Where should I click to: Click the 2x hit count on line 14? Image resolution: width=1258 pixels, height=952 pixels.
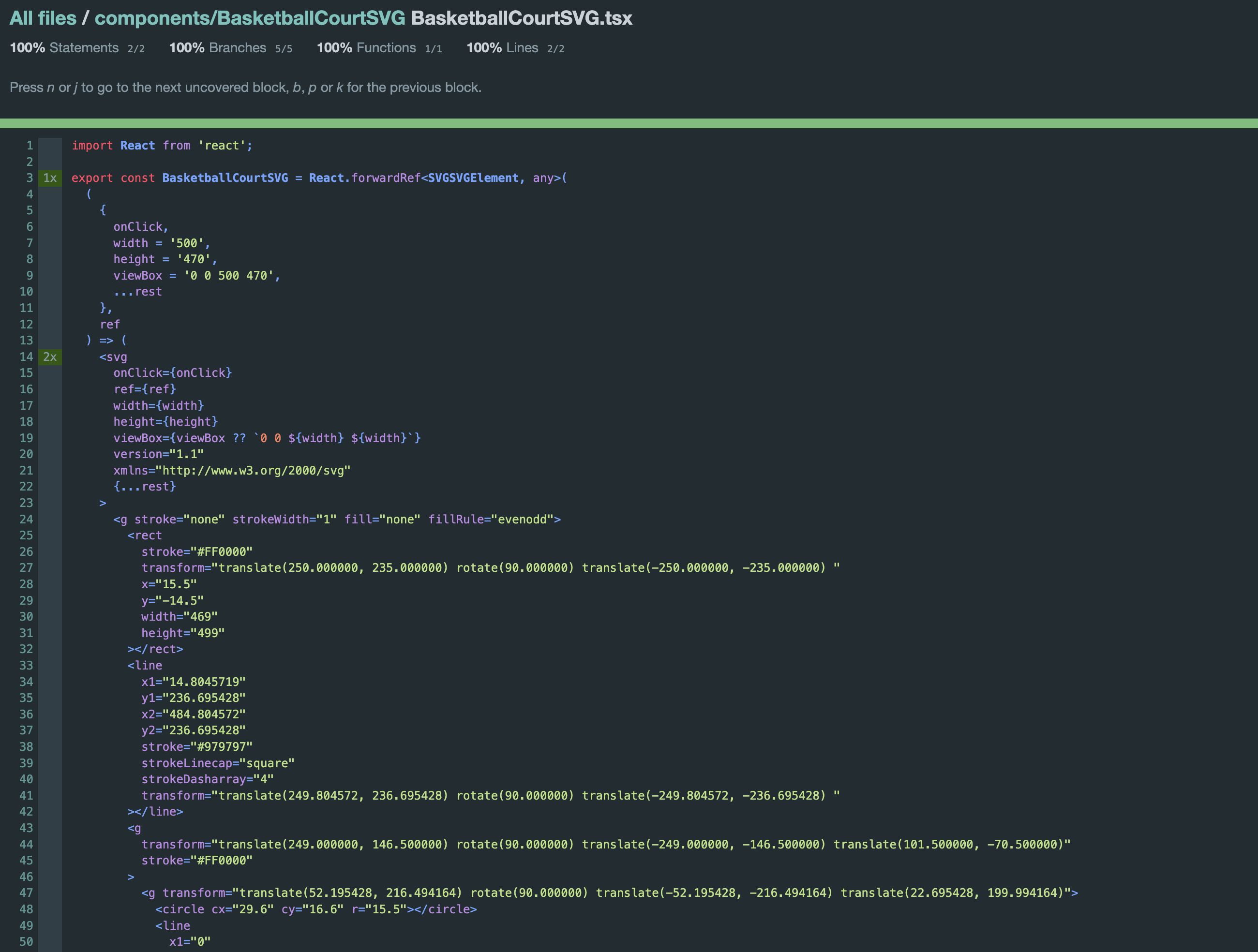click(50, 357)
